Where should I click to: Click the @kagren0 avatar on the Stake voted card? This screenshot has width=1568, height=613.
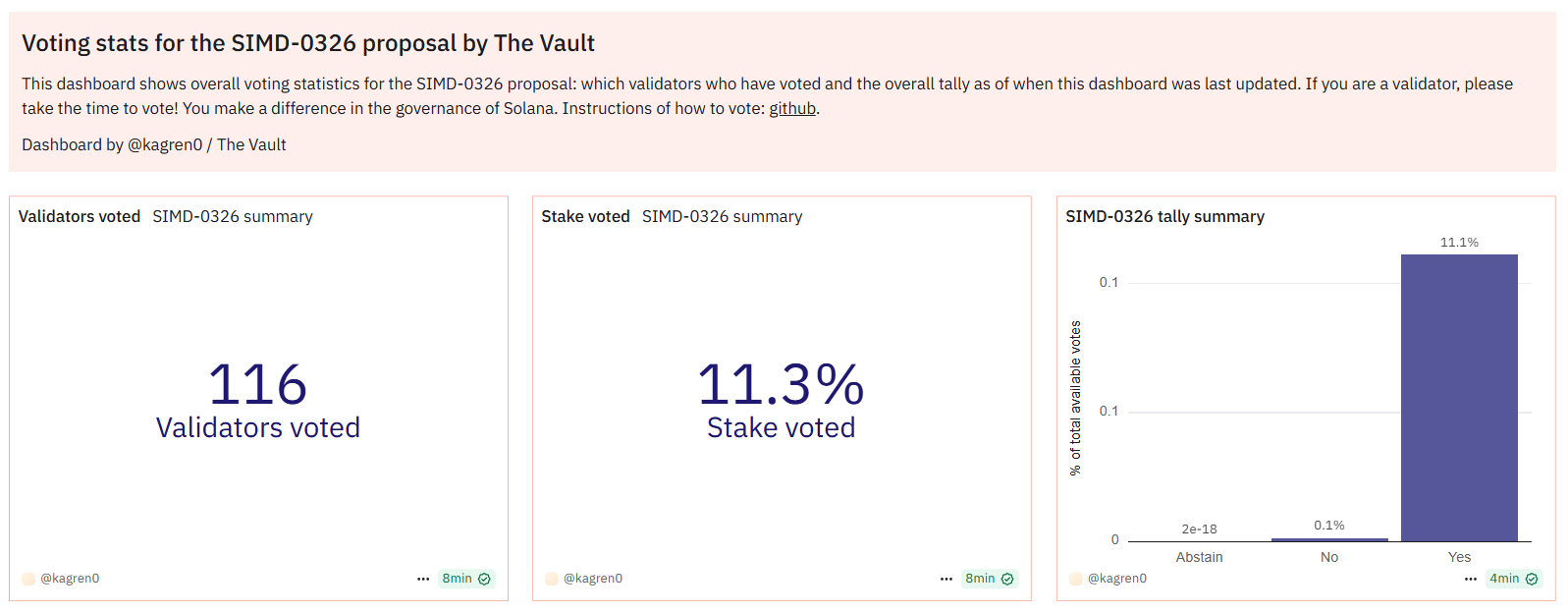pos(552,579)
